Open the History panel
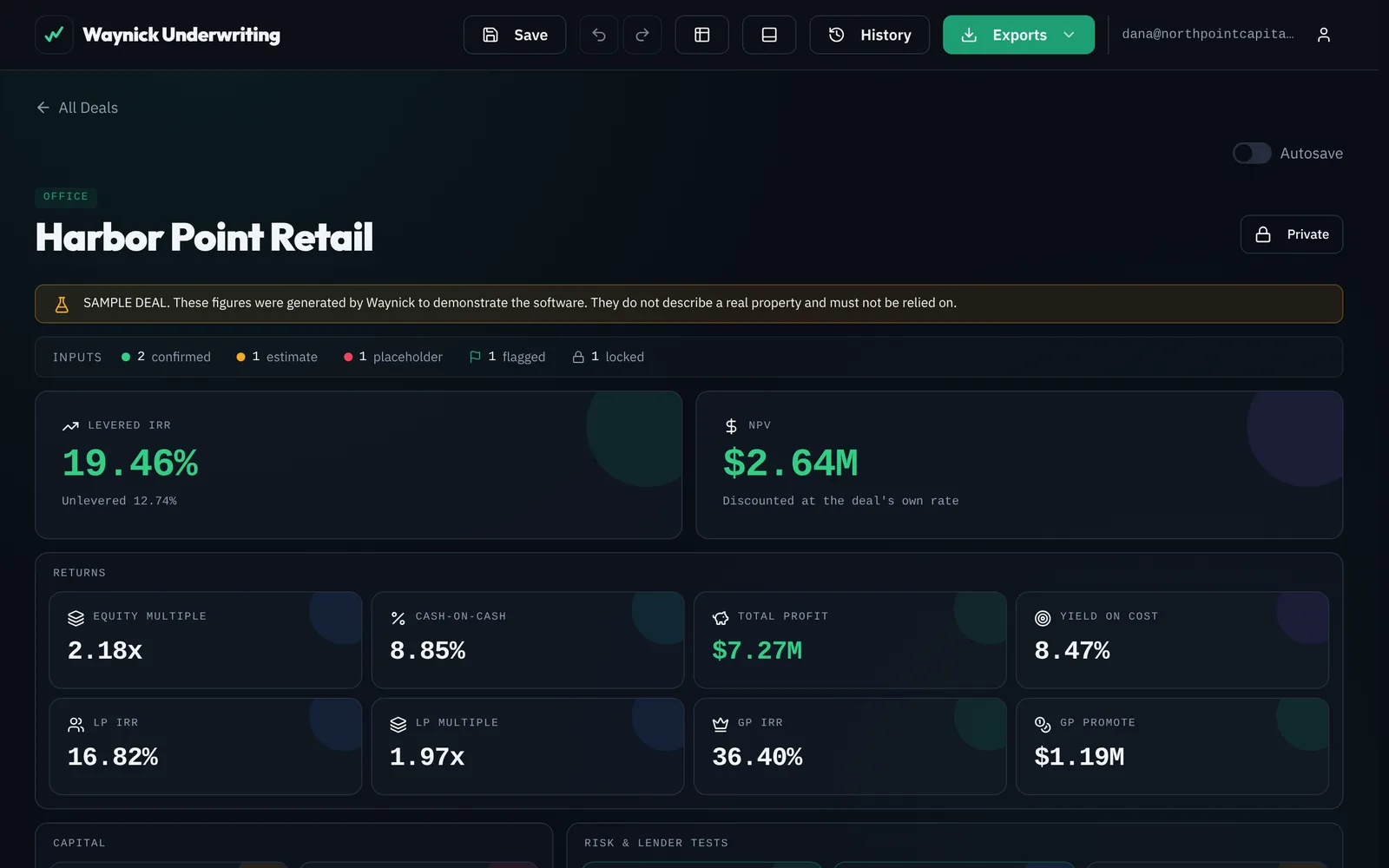 click(869, 35)
